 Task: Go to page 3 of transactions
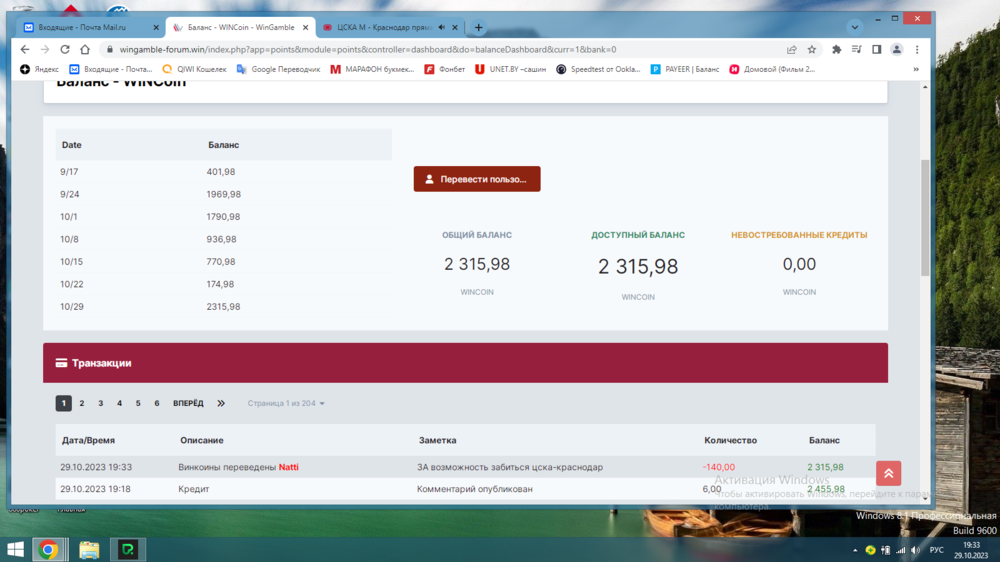(x=100, y=403)
